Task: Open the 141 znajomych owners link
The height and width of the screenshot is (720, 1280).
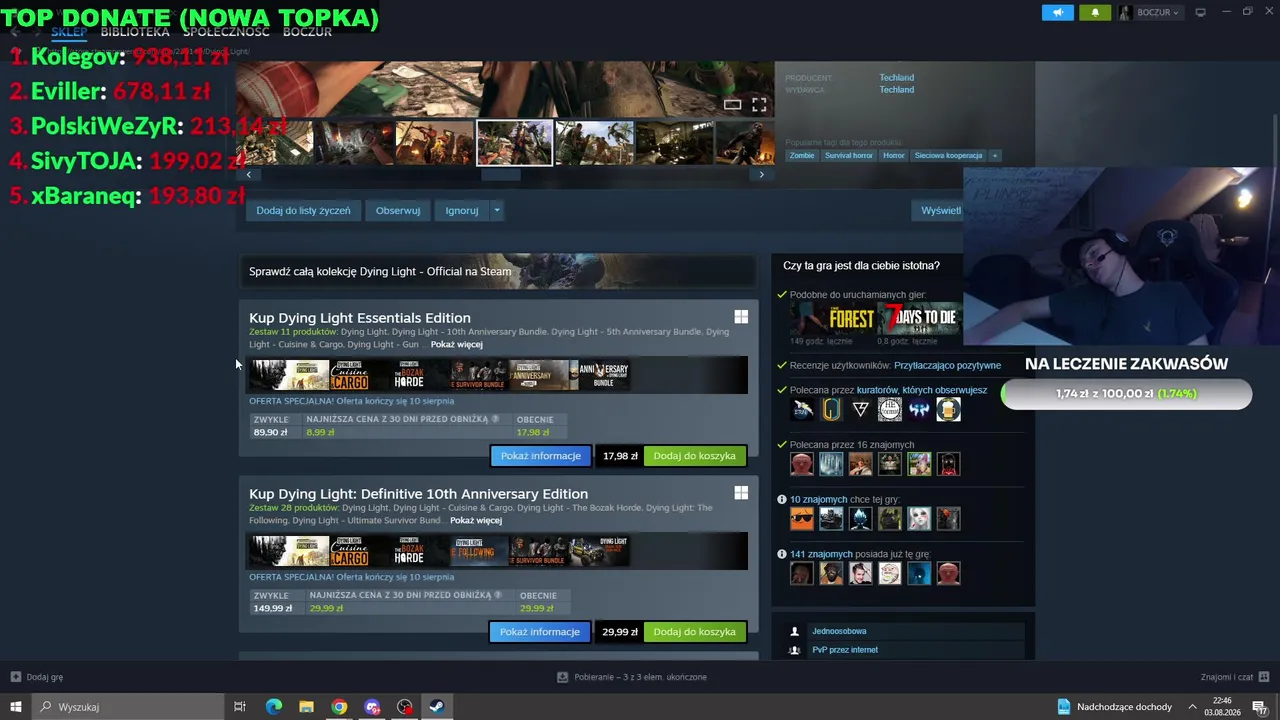Action: 821,554
